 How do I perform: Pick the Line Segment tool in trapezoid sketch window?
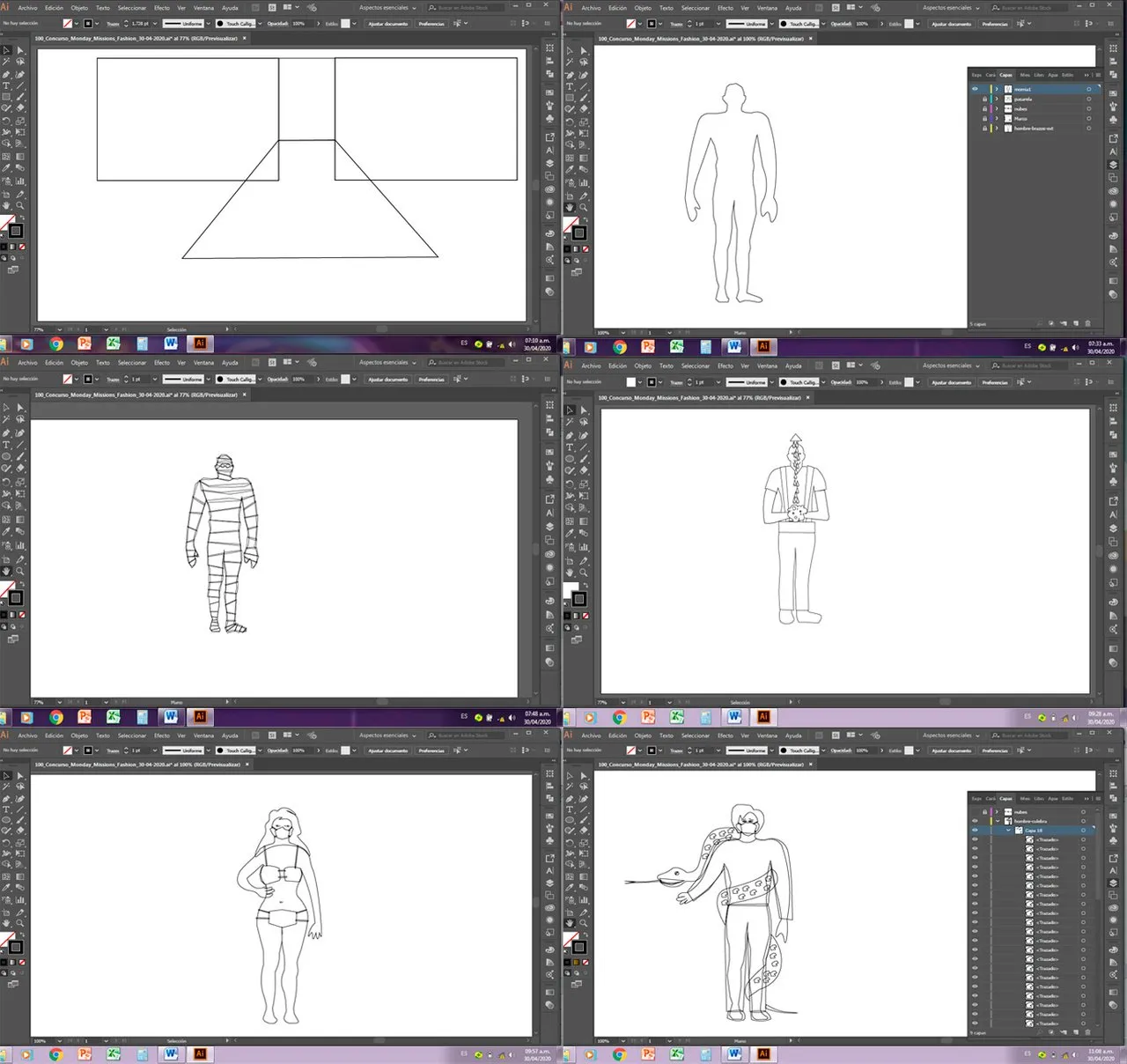(19, 85)
